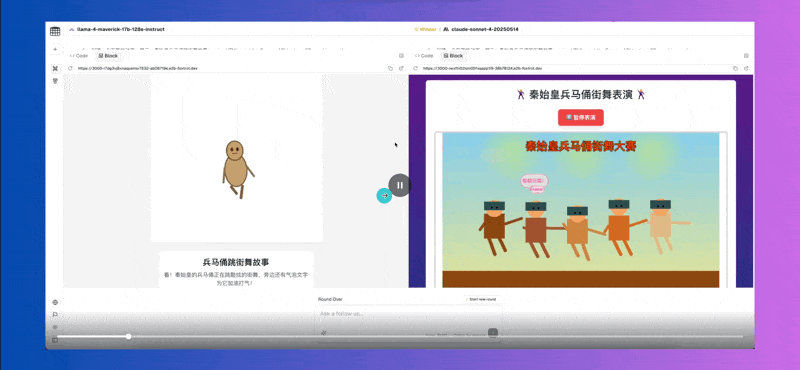Select Block tab in llama-4-maverick panel
This screenshot has width=800, height=370.
pos(108,56)
